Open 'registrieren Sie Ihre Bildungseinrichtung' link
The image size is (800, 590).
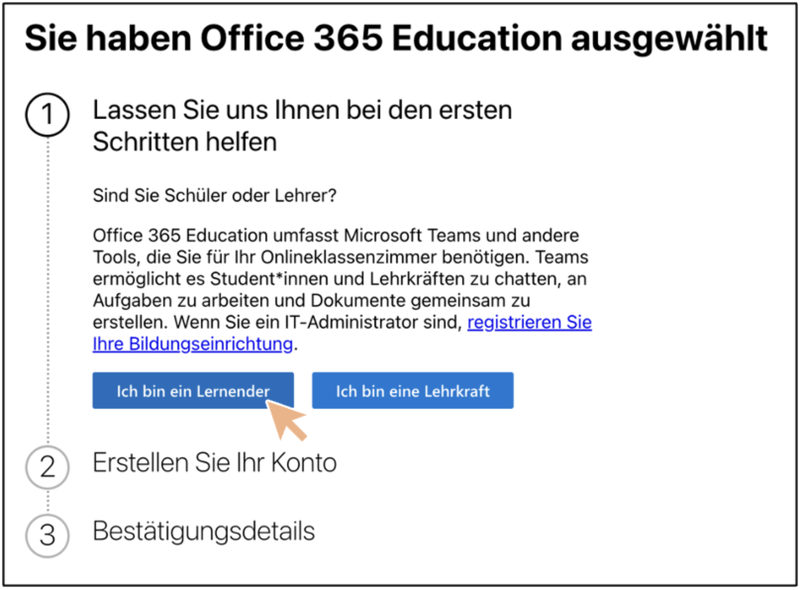coord(529,322)
